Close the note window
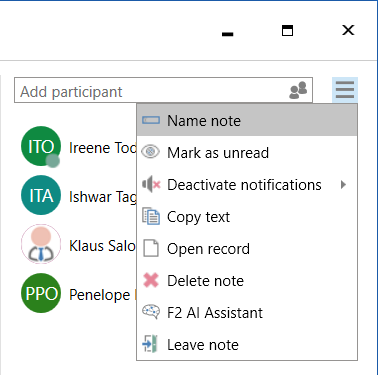 pos(348,30)
